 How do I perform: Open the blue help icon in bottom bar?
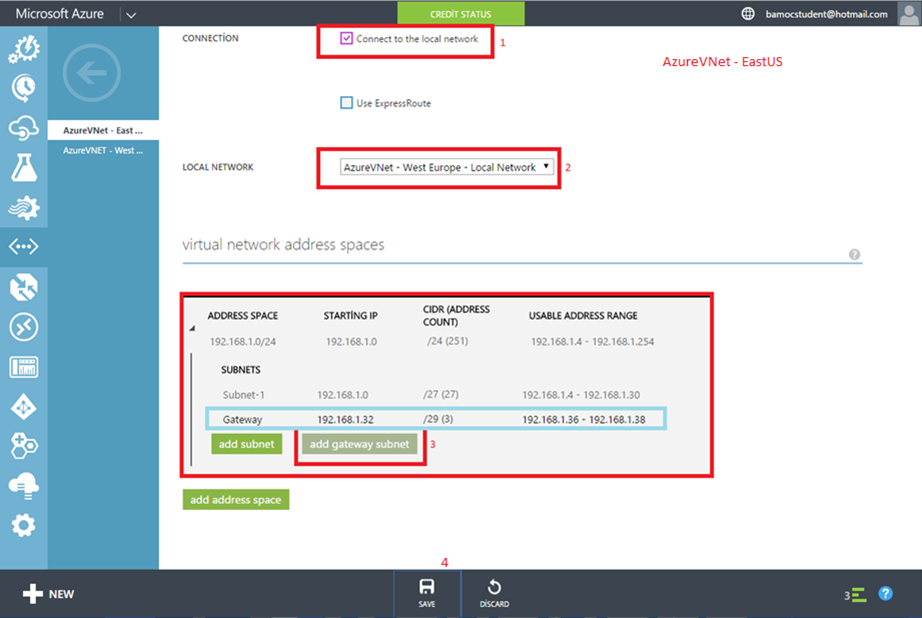pyautogui.click(x=885, y=594)
